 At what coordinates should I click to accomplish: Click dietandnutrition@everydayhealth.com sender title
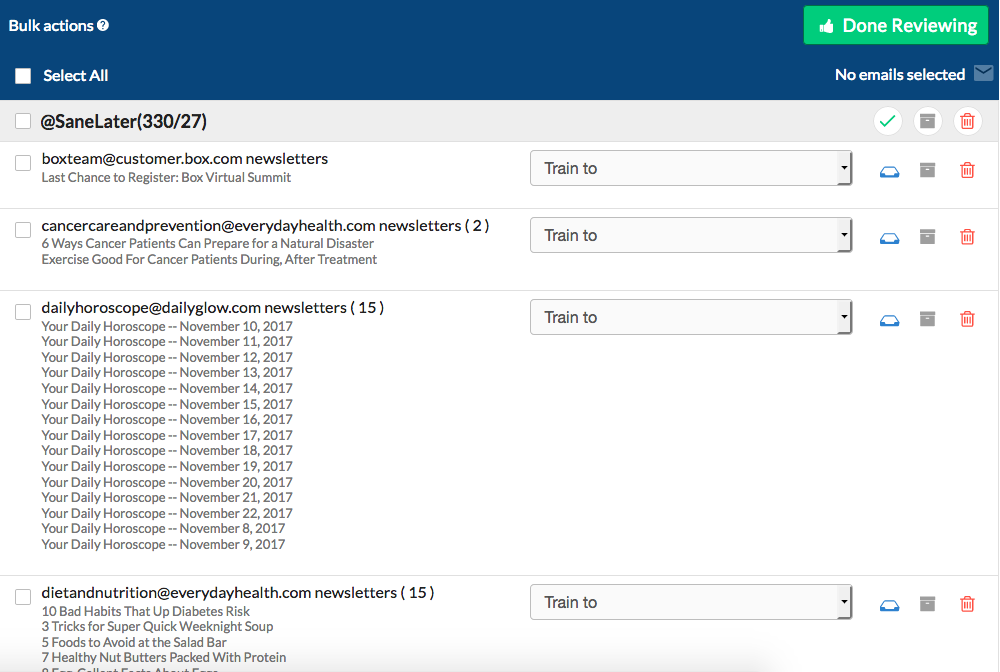[238, 593]
